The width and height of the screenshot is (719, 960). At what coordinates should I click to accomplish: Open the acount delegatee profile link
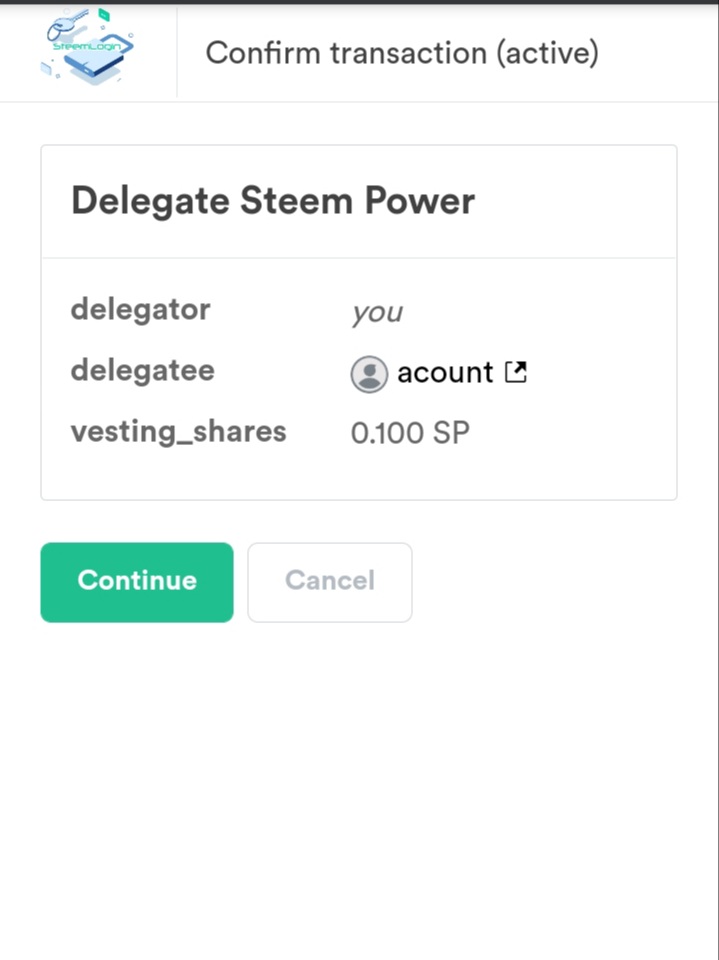pos(445,372)
